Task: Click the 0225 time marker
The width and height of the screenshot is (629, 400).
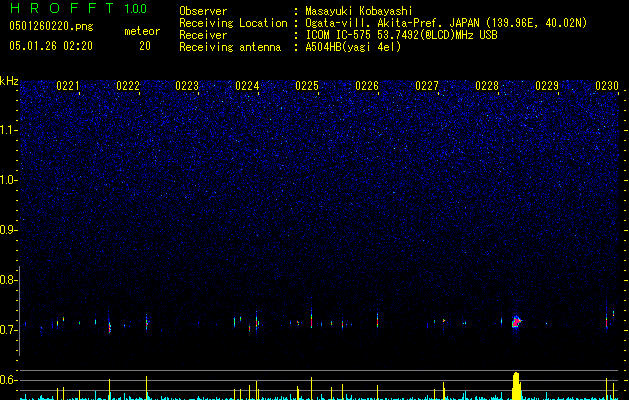Action: click(x=307, y=86)
